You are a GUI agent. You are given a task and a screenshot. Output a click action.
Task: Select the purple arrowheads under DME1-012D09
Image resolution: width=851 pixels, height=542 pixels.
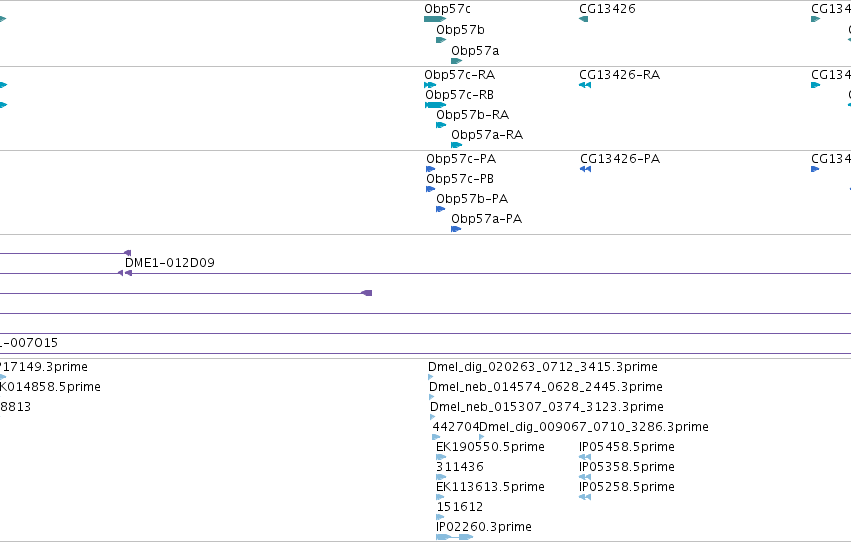click(125, 273)
